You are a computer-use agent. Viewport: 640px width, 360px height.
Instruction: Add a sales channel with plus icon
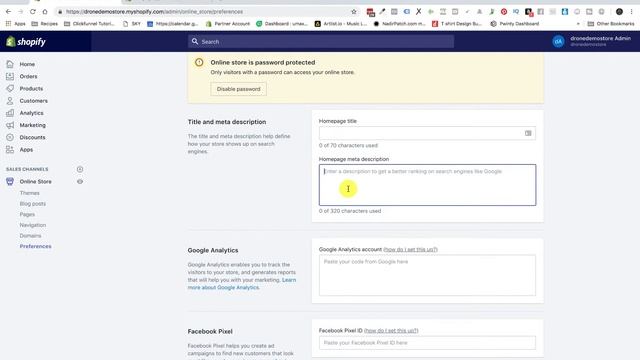pos(80,169)
